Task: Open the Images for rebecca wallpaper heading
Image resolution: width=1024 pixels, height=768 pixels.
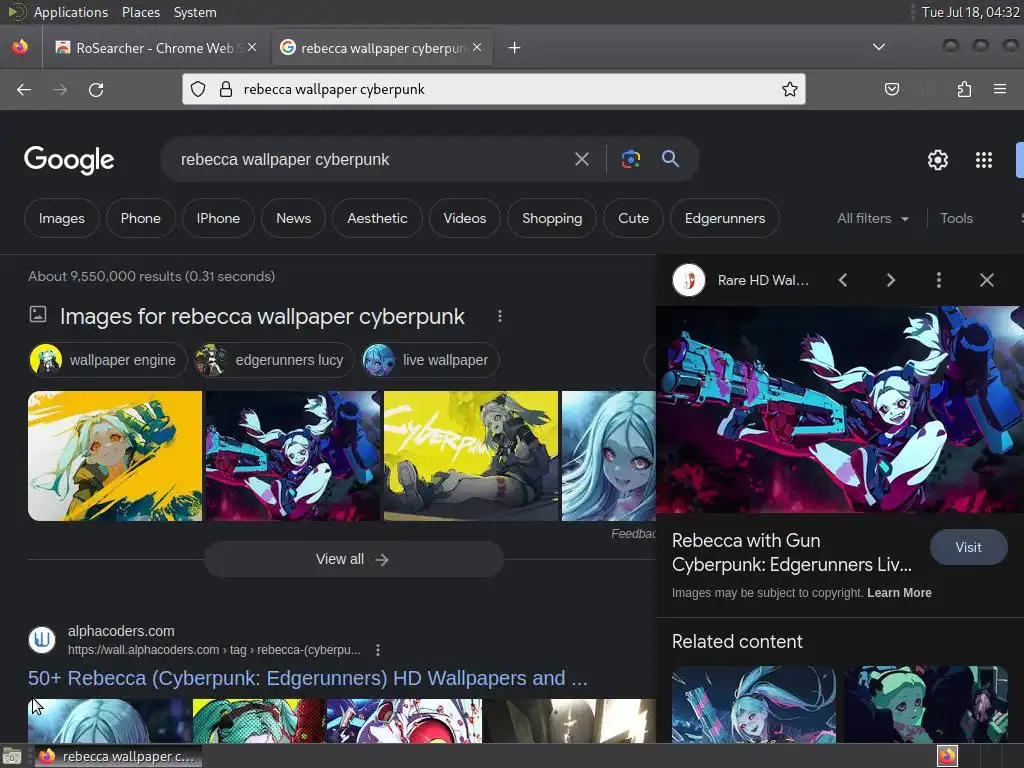Action: point(262,317)
